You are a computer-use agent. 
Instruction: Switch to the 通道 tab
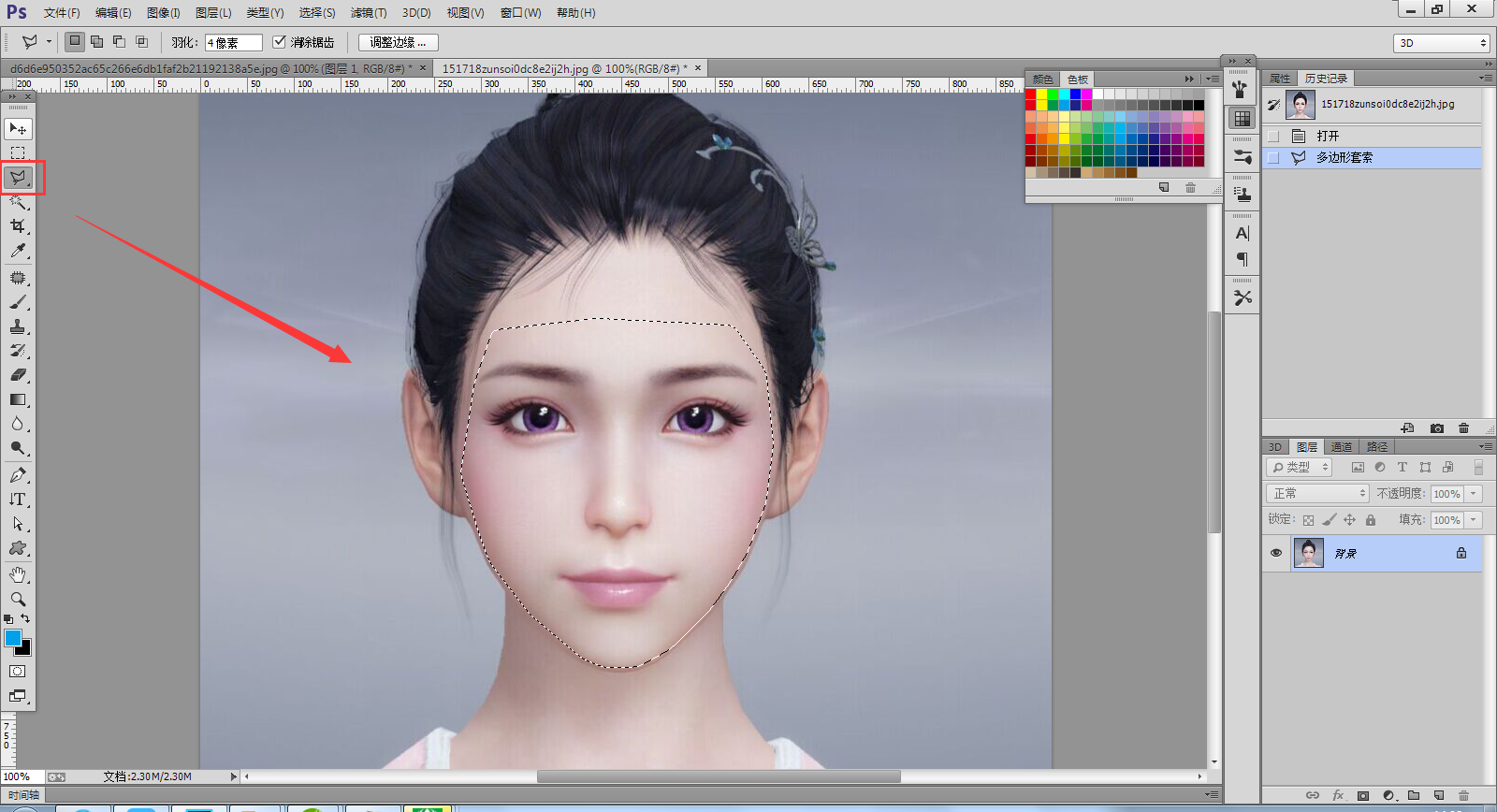point(1341,447)
